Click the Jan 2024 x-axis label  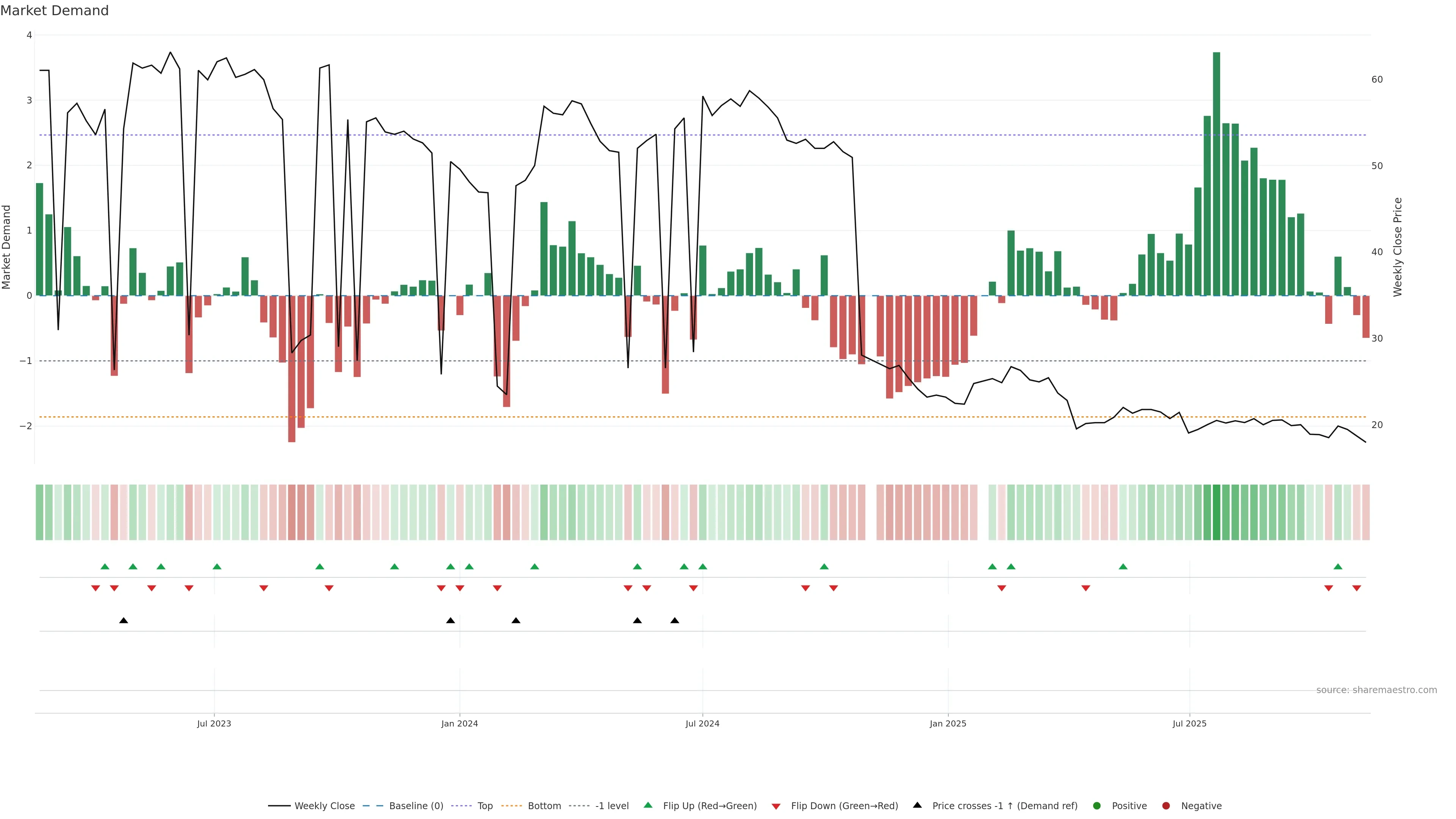click(460, 723)
